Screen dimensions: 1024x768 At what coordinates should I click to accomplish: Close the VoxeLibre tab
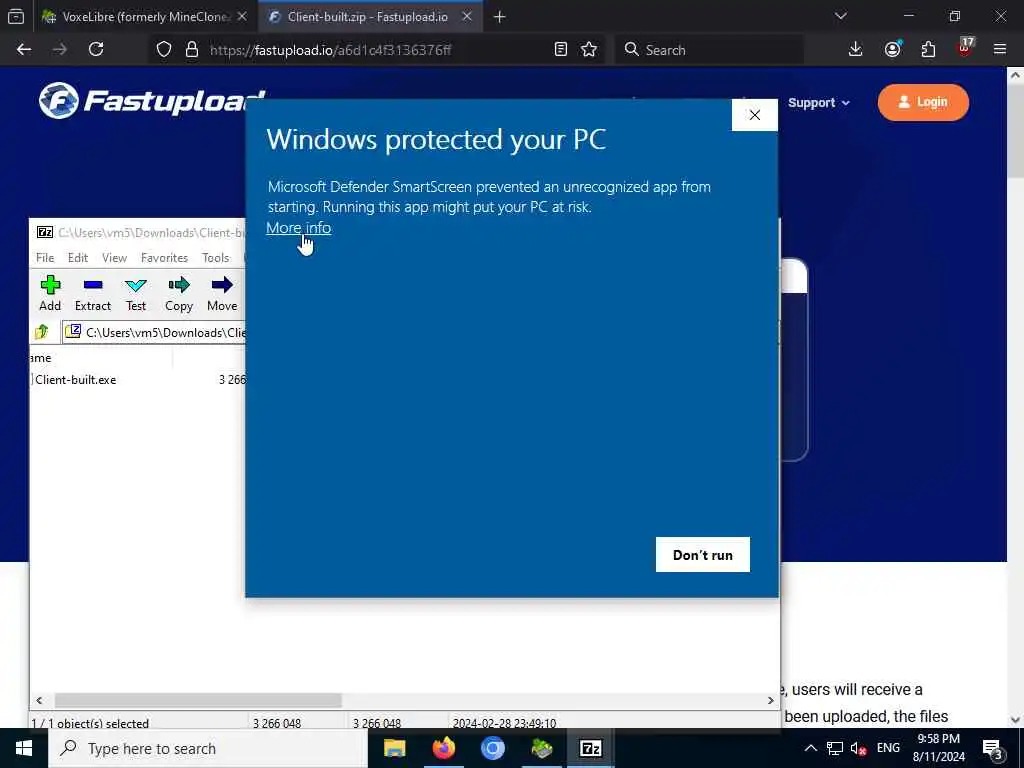[x=242, y=16]
